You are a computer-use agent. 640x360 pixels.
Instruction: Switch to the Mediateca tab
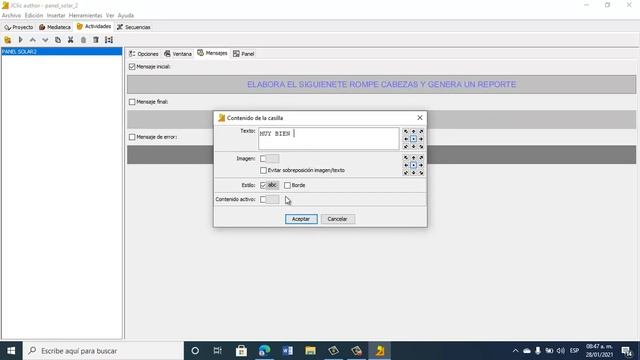tap(55, 27)
